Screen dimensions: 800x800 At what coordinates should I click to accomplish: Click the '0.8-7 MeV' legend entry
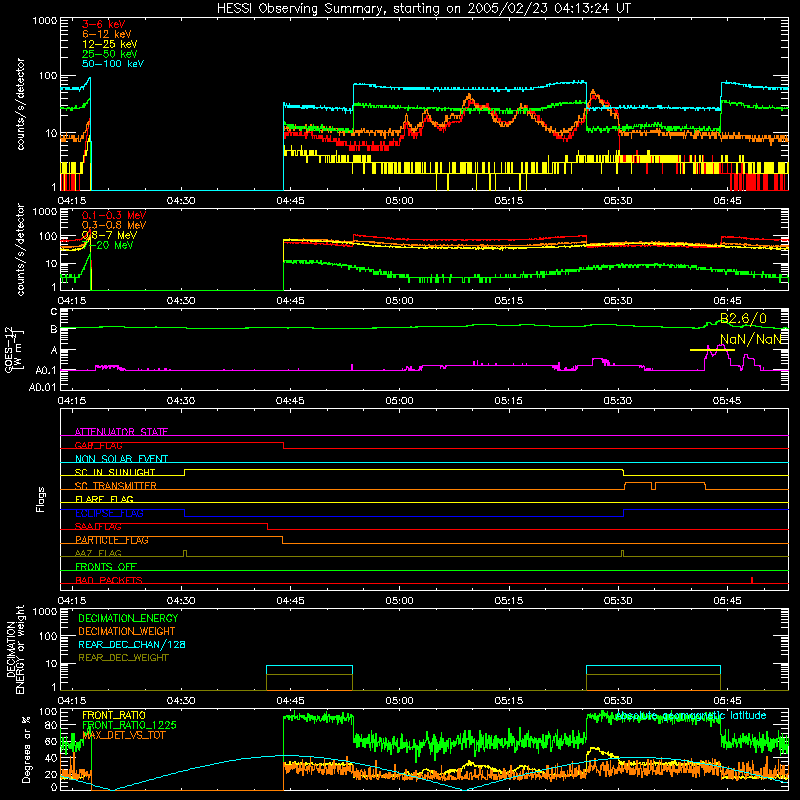(109, 235)
